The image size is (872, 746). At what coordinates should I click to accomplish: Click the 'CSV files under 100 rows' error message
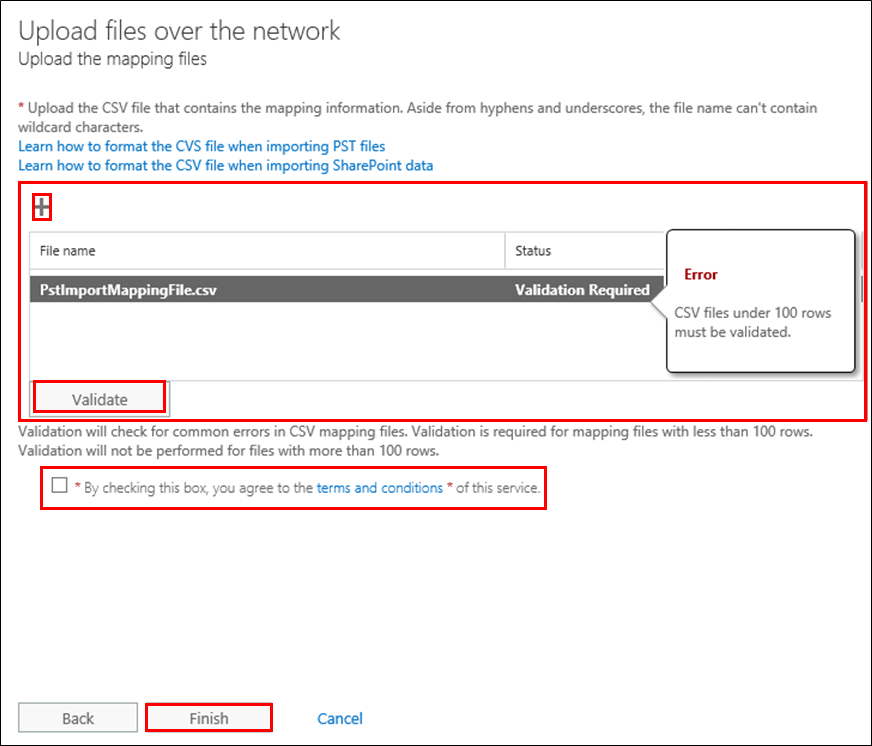(753, 322)
